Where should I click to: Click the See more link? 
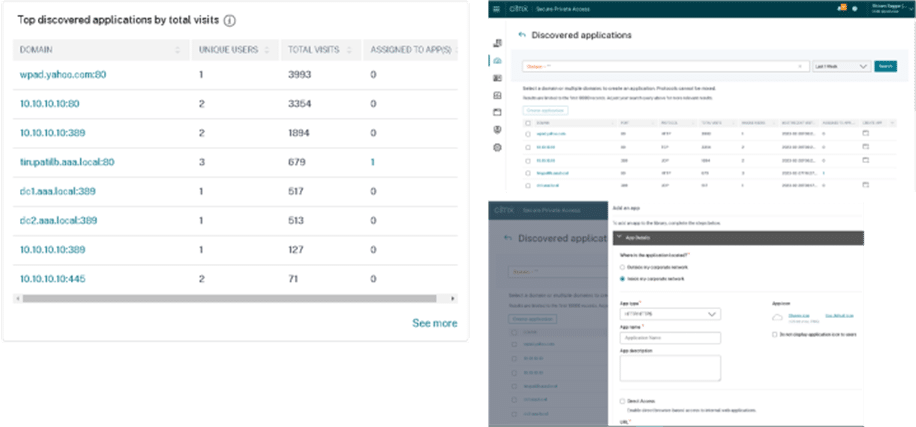click(x=435, y=323)
